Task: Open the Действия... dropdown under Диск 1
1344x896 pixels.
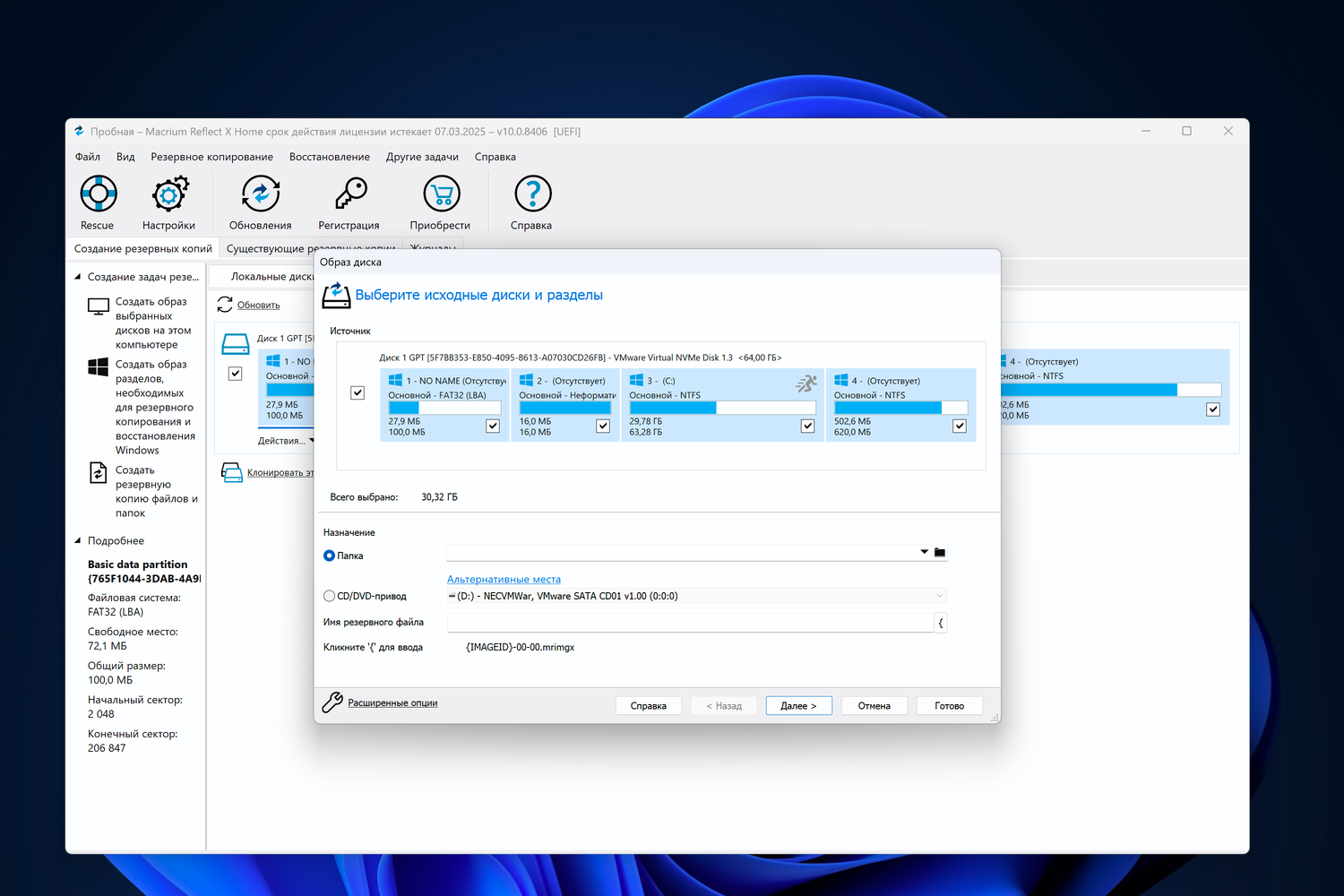Action: click(287, 440)
